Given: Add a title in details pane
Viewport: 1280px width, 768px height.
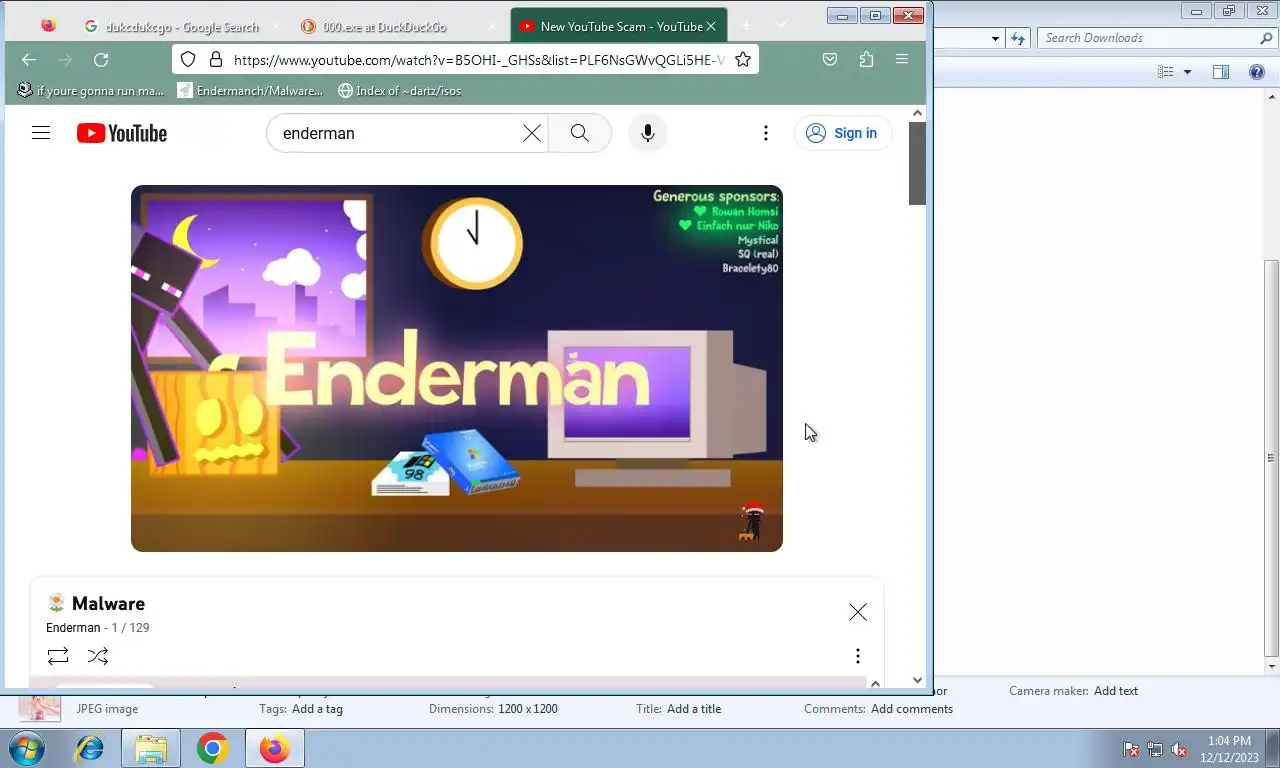Looking at the screenshot, I should (694, 709).
